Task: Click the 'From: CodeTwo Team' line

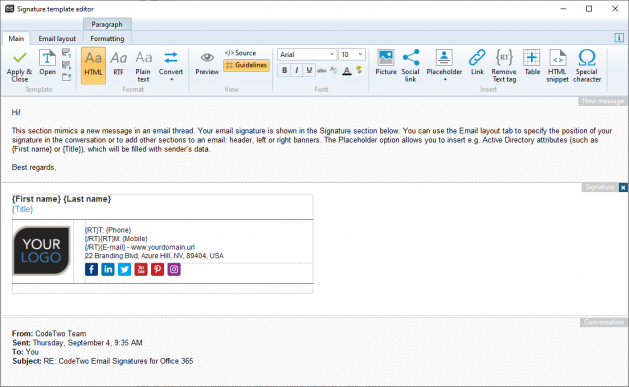Action: [49, 334]
